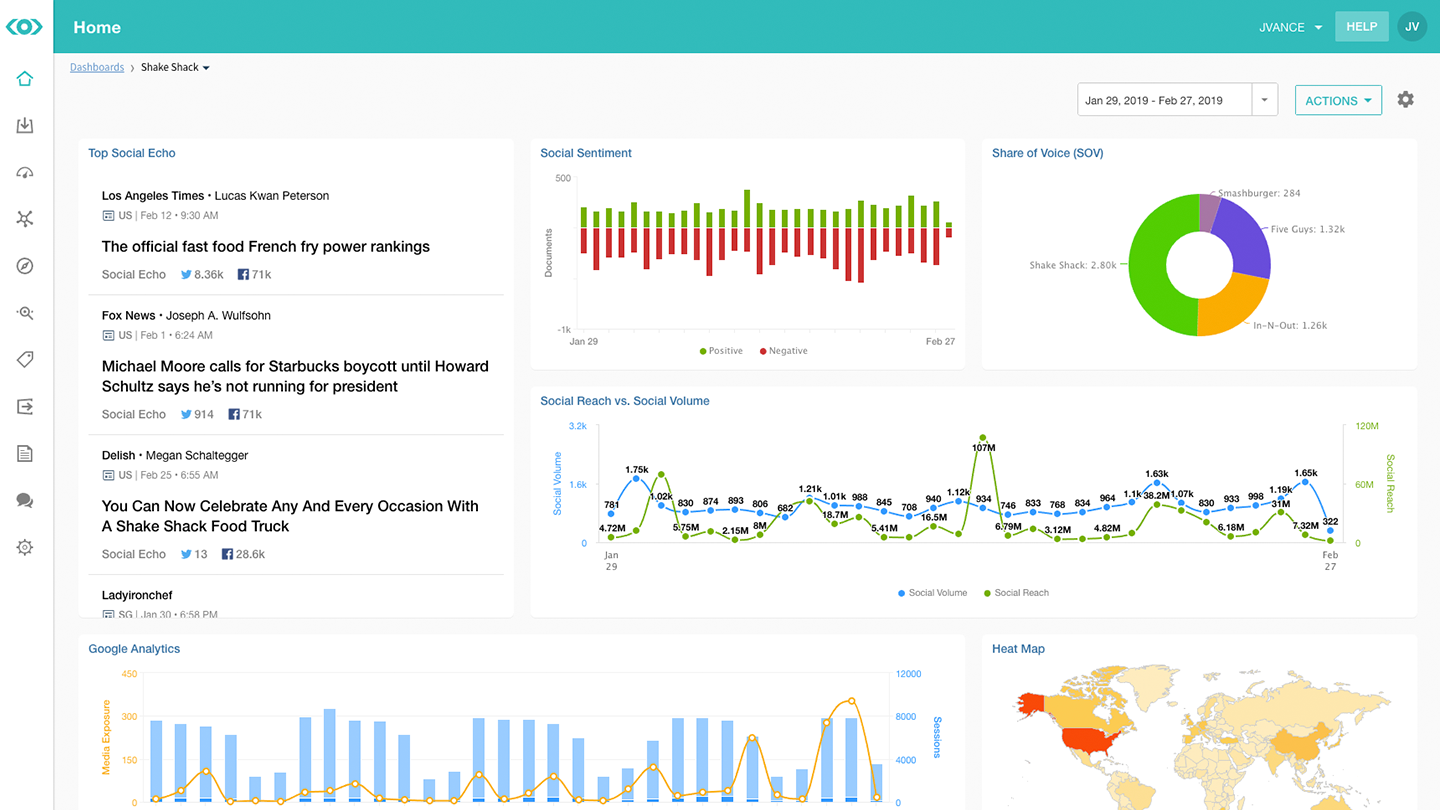Open the gauge metrics icon in sidebar
Screen dimensions: 1440x810
click(24, 172)
